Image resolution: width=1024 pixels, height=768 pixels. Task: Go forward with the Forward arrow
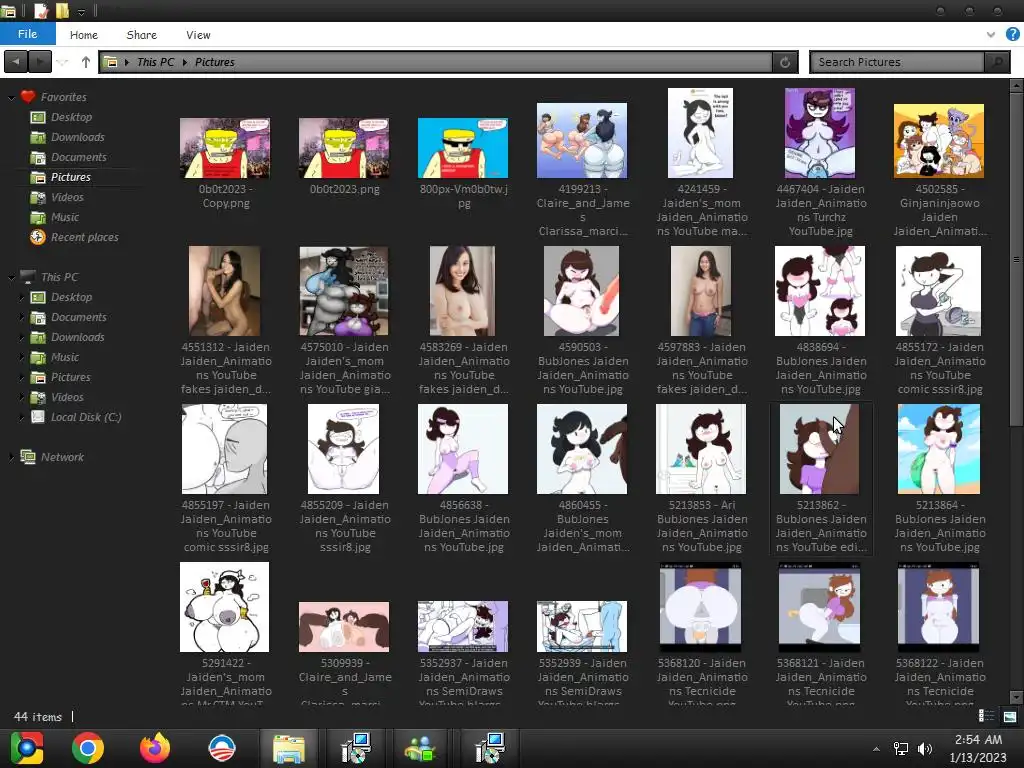click(40, 61)
